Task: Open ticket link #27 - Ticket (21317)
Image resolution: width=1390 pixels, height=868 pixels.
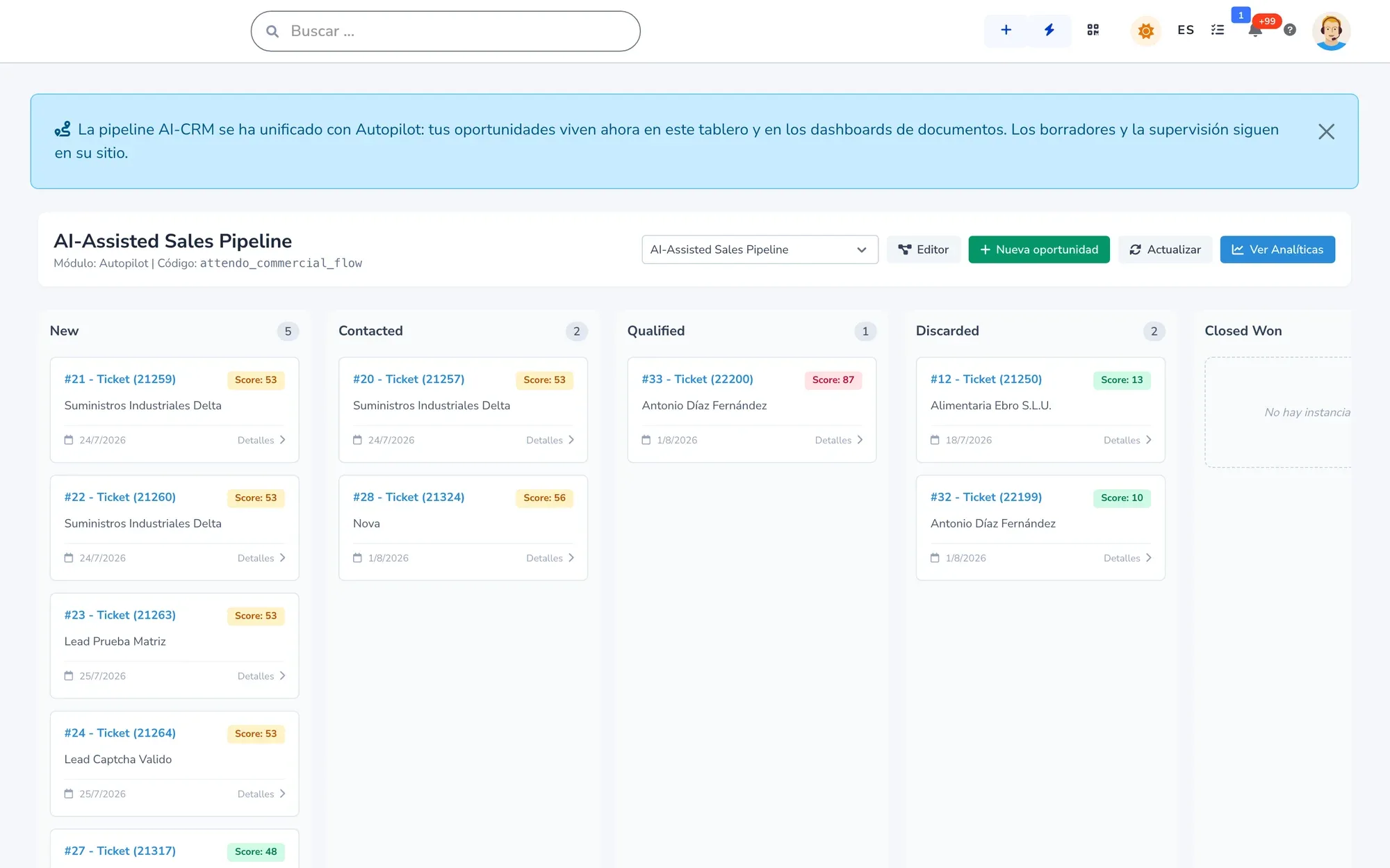Action: point(120,851)
